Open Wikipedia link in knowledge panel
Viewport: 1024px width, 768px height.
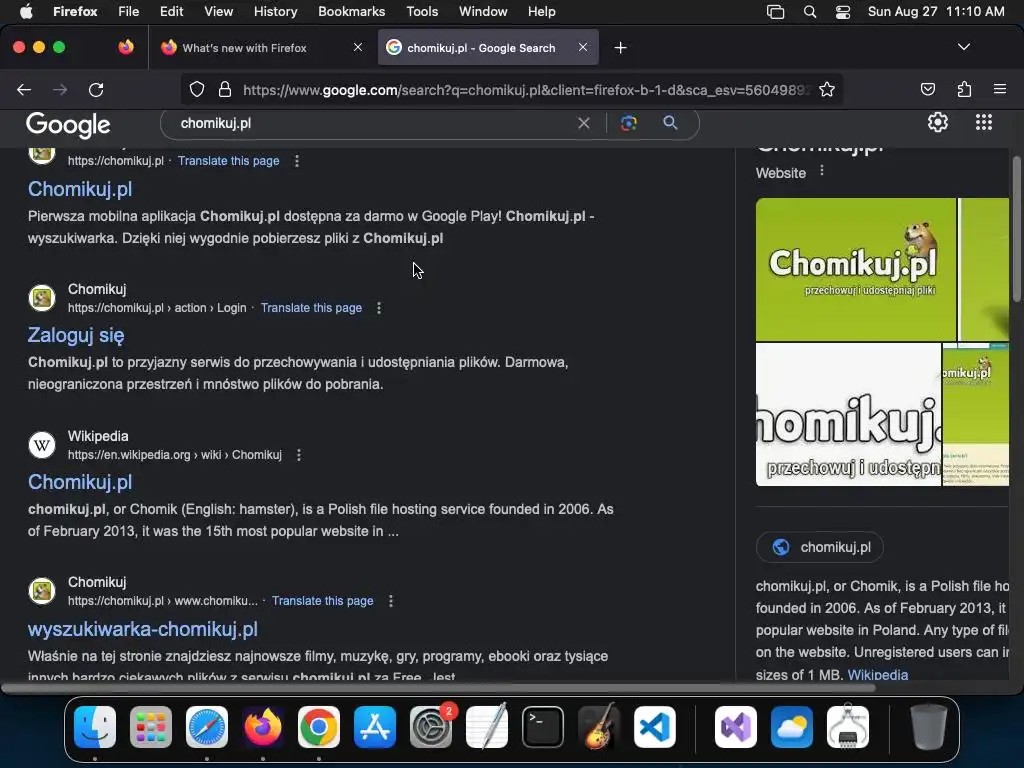[x=877, y=675]
